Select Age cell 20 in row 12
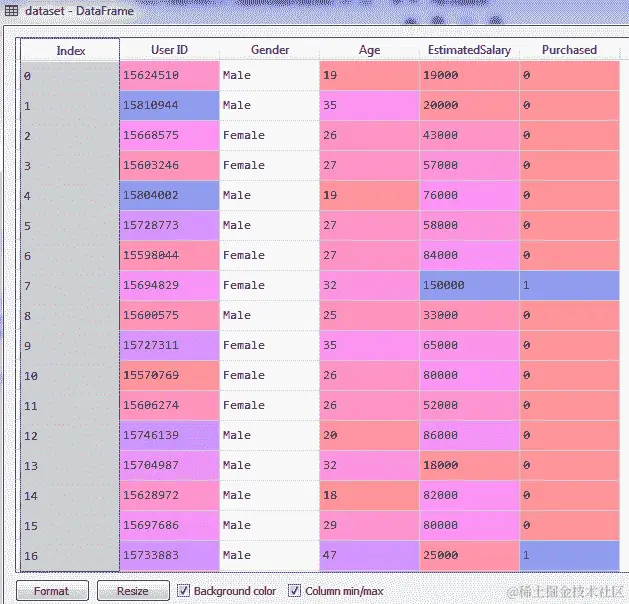Screen dimensions: 629x604 (369, 436)
